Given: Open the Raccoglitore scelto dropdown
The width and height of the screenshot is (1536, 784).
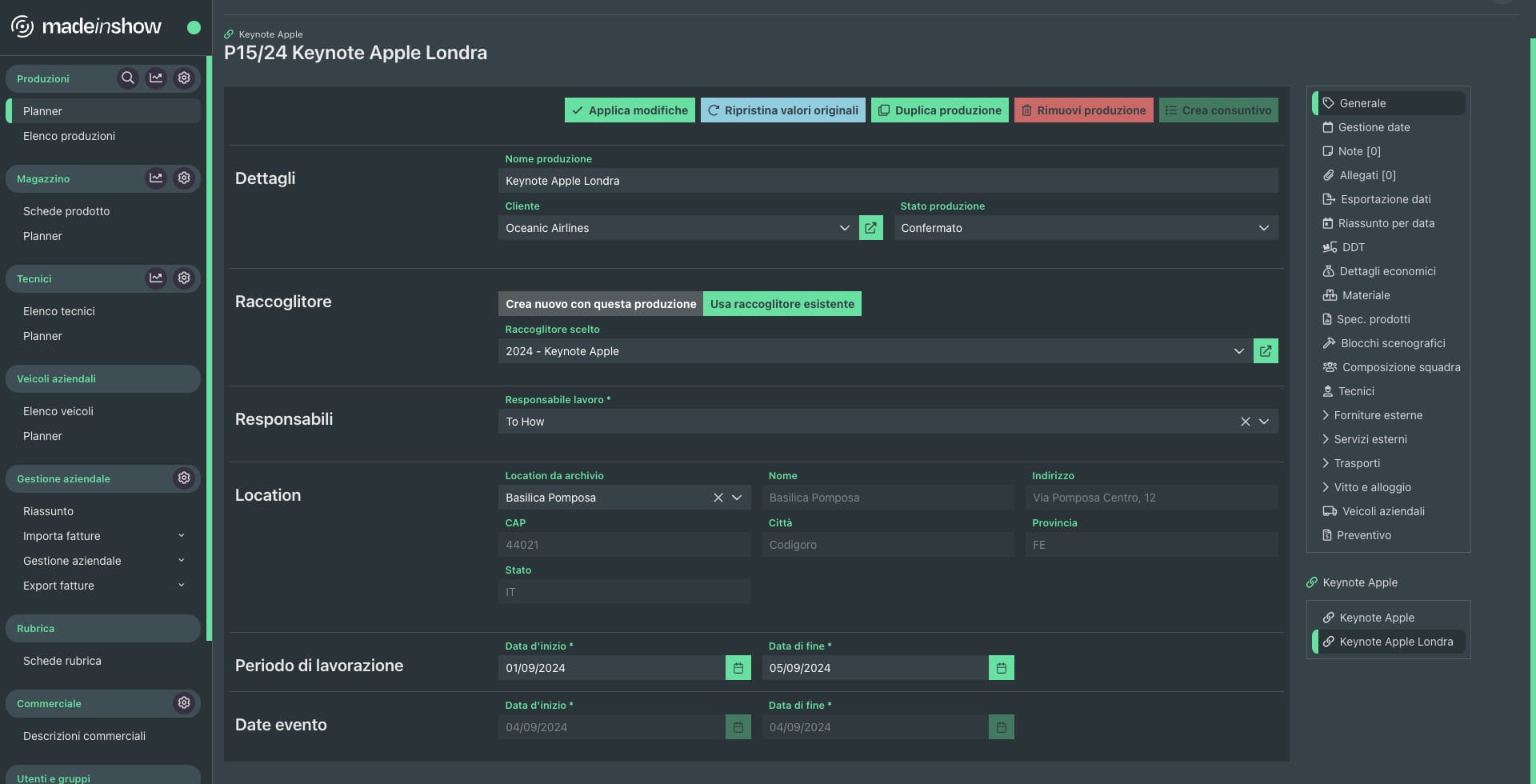Looking at the screenshot, I should [x=875, y=351].
